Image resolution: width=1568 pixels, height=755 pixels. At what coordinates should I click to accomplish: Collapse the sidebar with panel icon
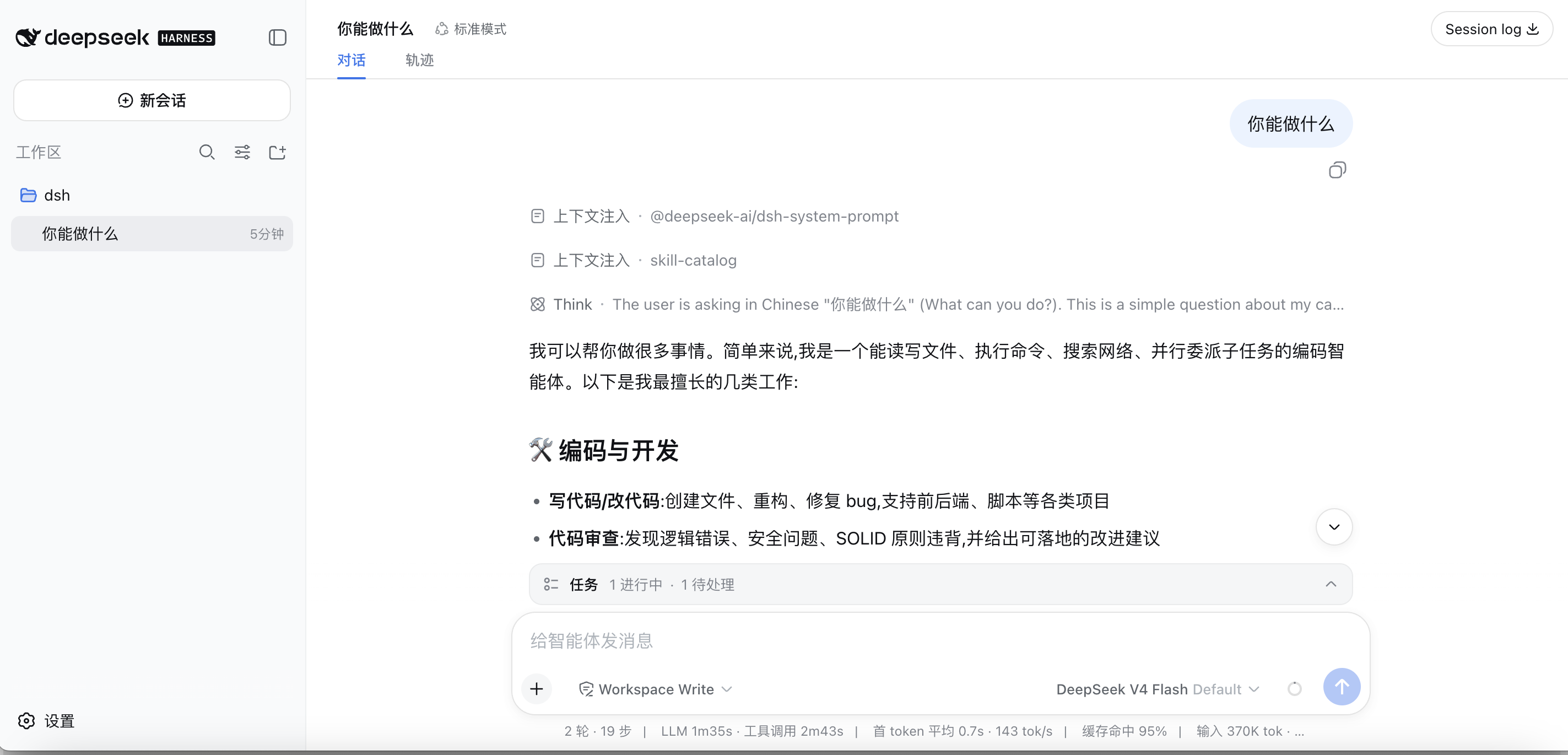[x=278, y=37]
